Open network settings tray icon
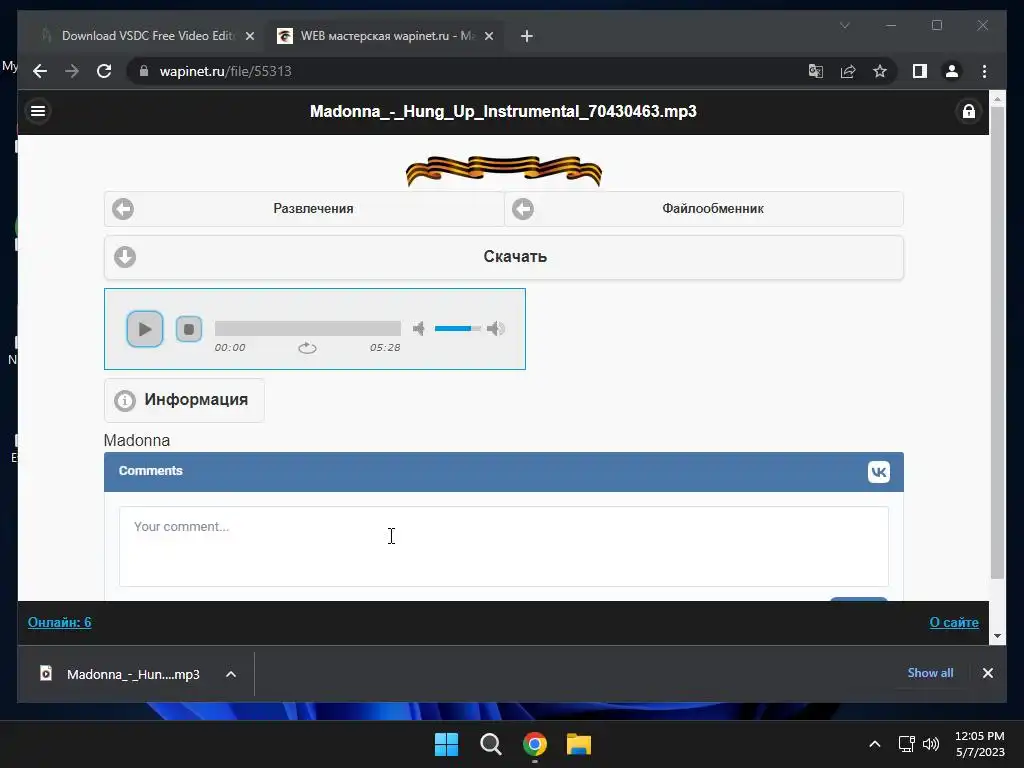This screenshot has height=768, width=1024. point(906,744)
